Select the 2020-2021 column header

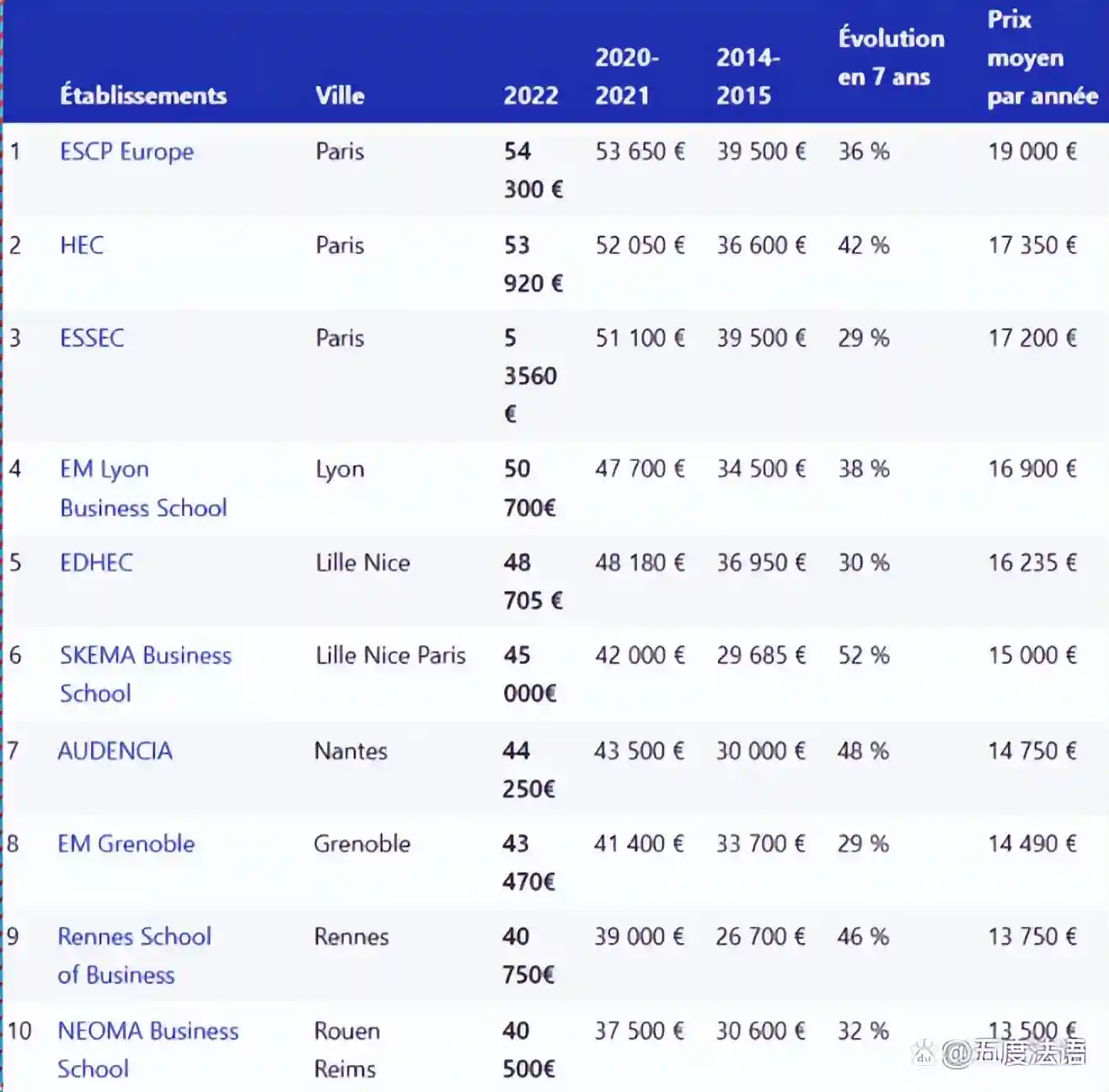(x=627, y=76)
